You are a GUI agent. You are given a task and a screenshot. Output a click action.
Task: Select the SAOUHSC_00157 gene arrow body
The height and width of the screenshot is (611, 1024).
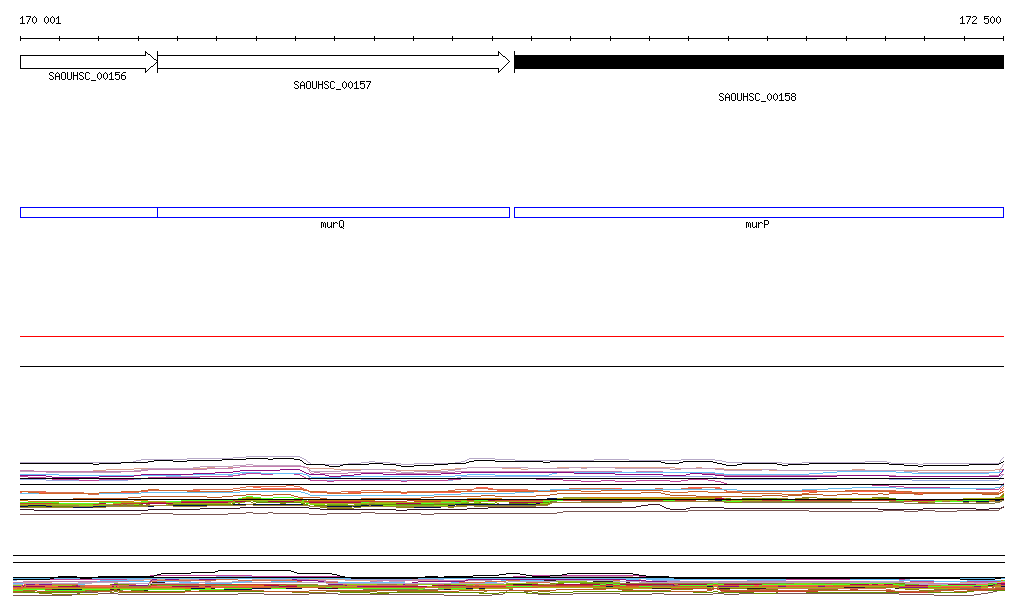point(330,62)
